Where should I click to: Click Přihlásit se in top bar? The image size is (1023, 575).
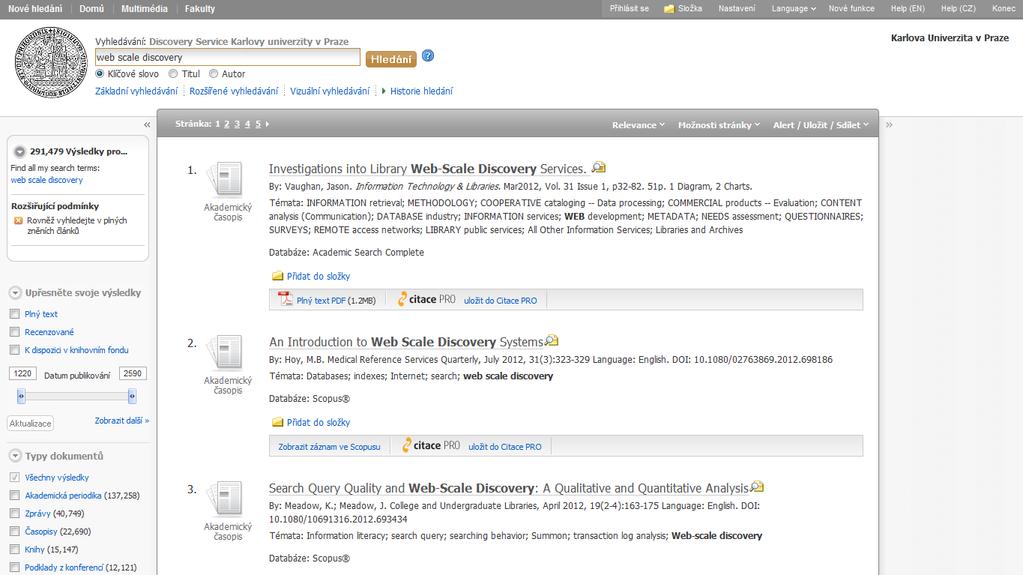[x=629, y=8]
